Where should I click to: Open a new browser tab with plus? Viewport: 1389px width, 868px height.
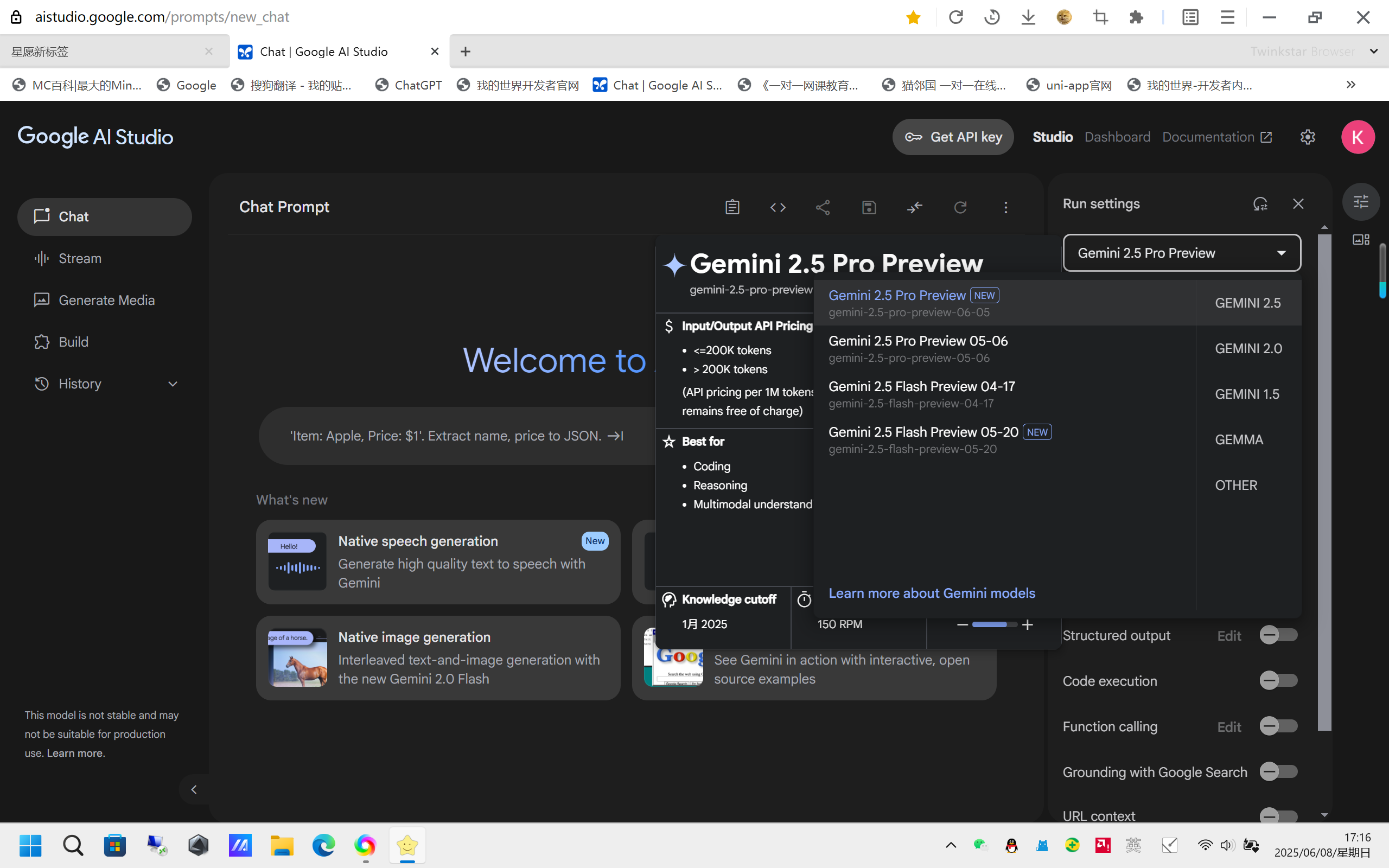click(x=466, y=52)
